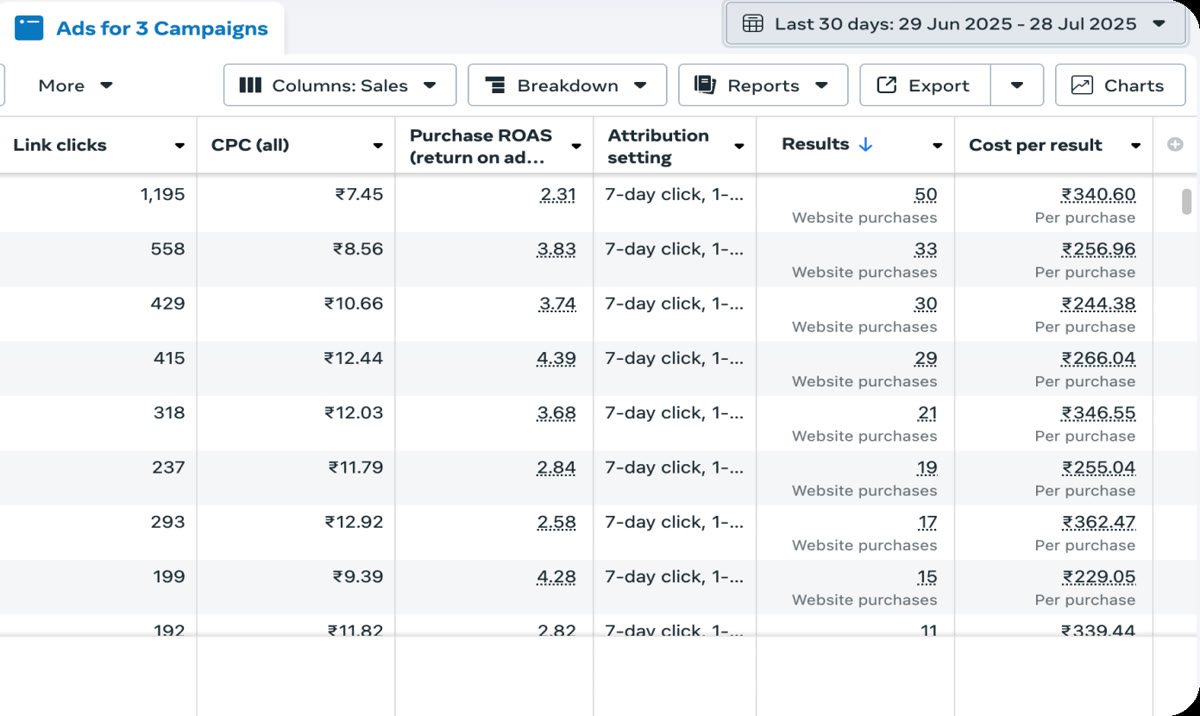
Task: Click the 3.83 Purchase ROAS value
Action: tap(556, 249)
